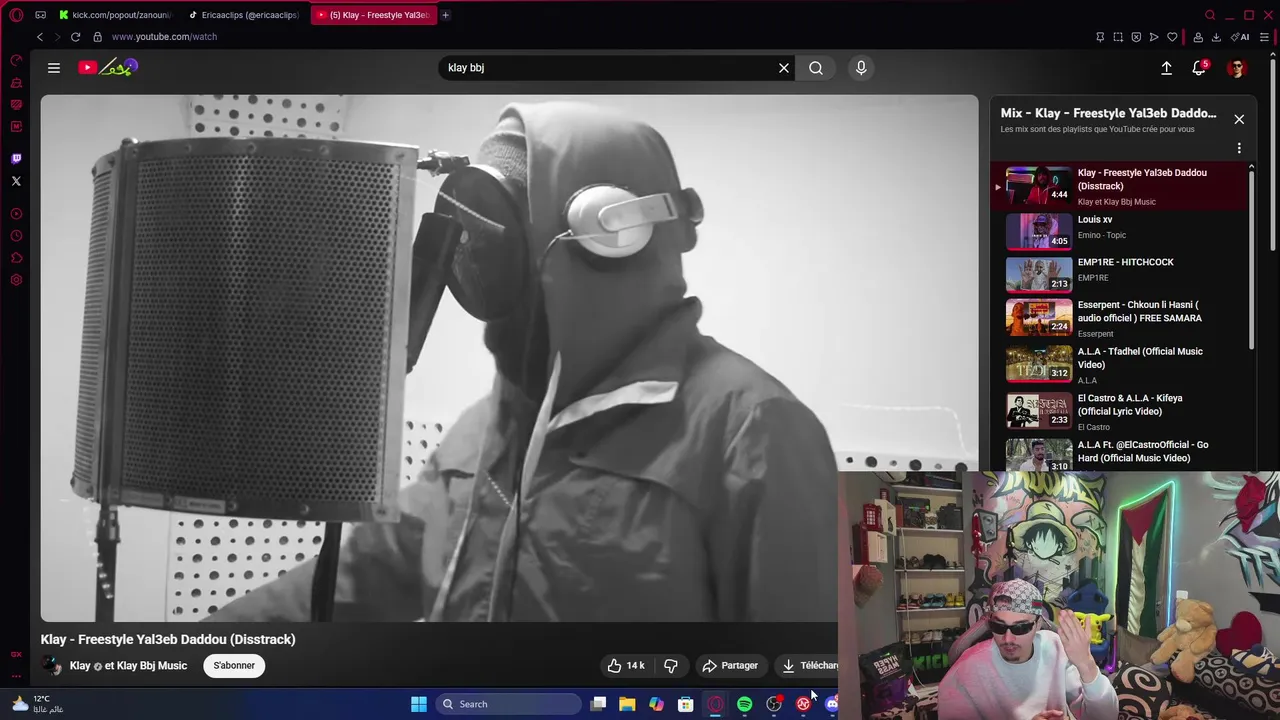Screen dimensions: 1280x720
Task: Click the Télécharger download button
Action: (807, 665)
